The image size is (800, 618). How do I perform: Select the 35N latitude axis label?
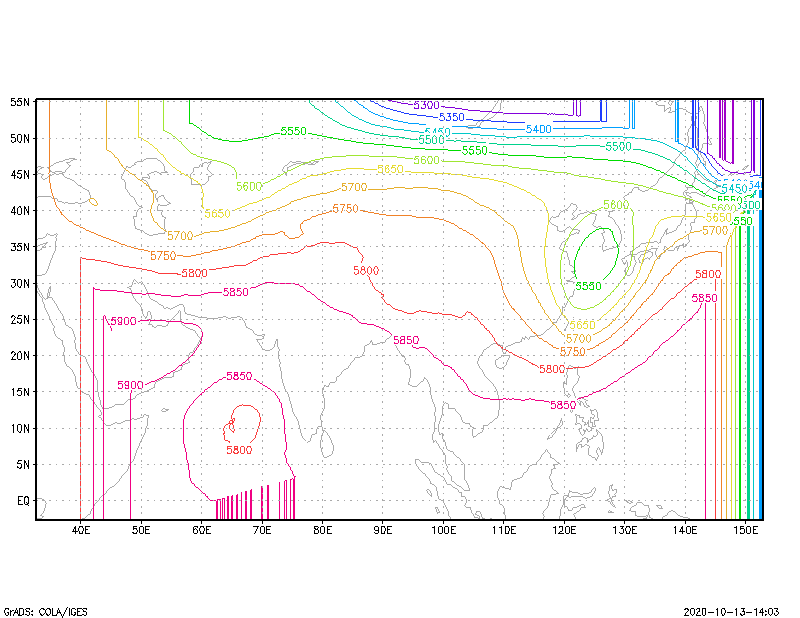click(20, 247)
